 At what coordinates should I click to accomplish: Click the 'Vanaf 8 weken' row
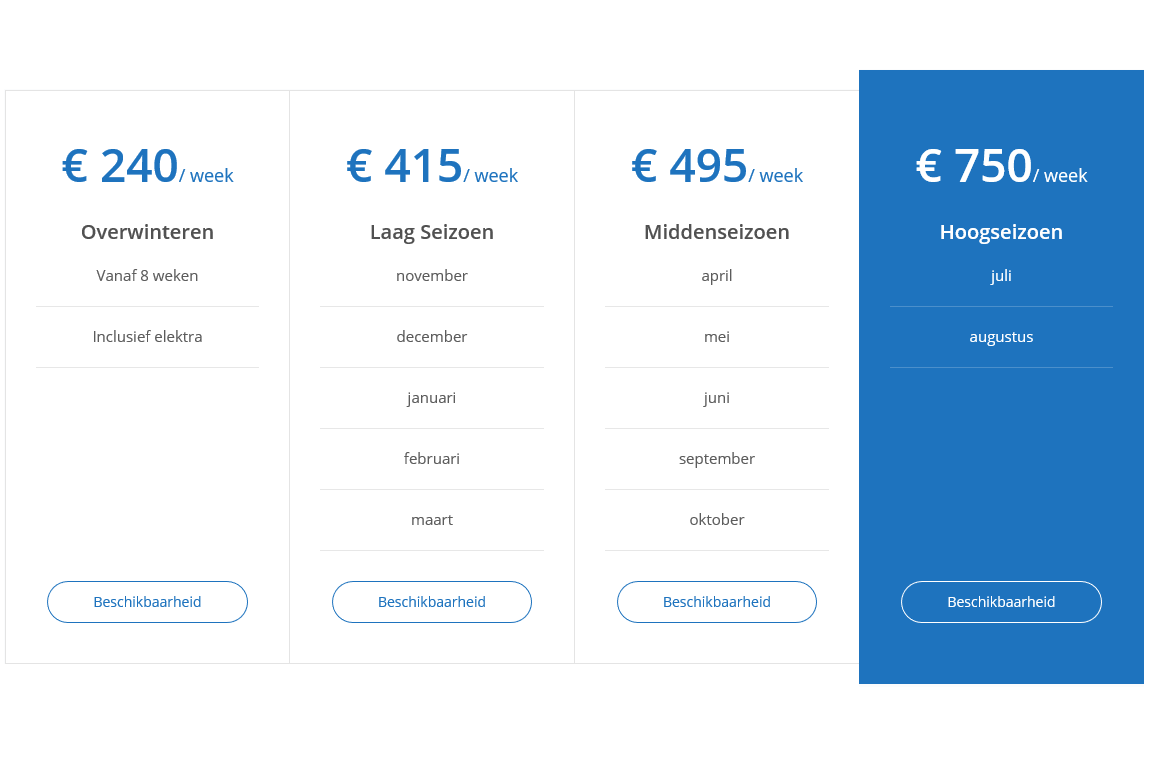147,276
